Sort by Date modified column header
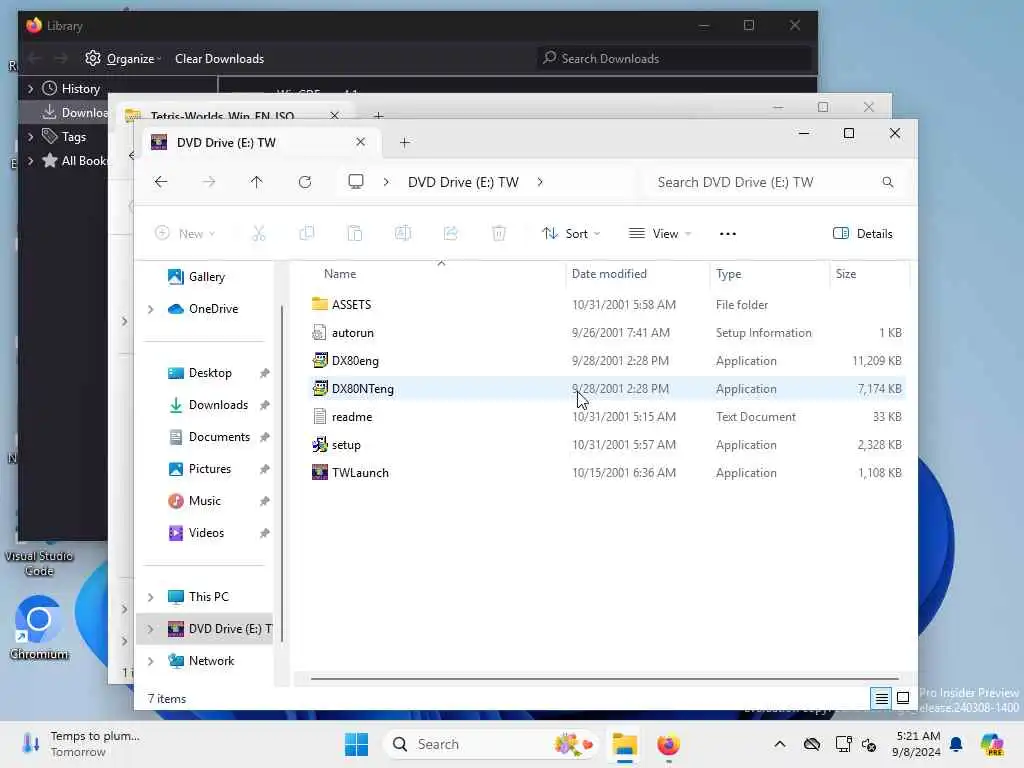The width and height of the screenshot is (1024, 768). pos(609,274)
